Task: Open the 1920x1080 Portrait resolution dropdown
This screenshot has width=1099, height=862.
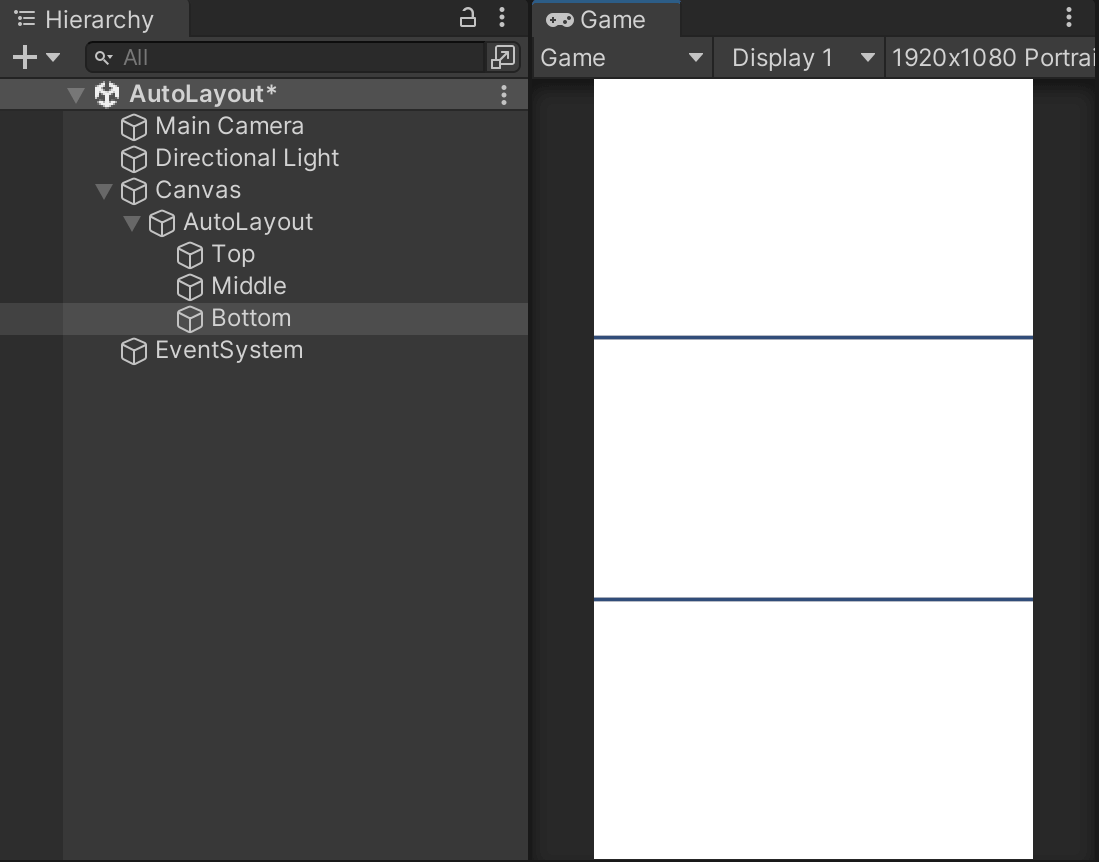Action: click(992, 57)
